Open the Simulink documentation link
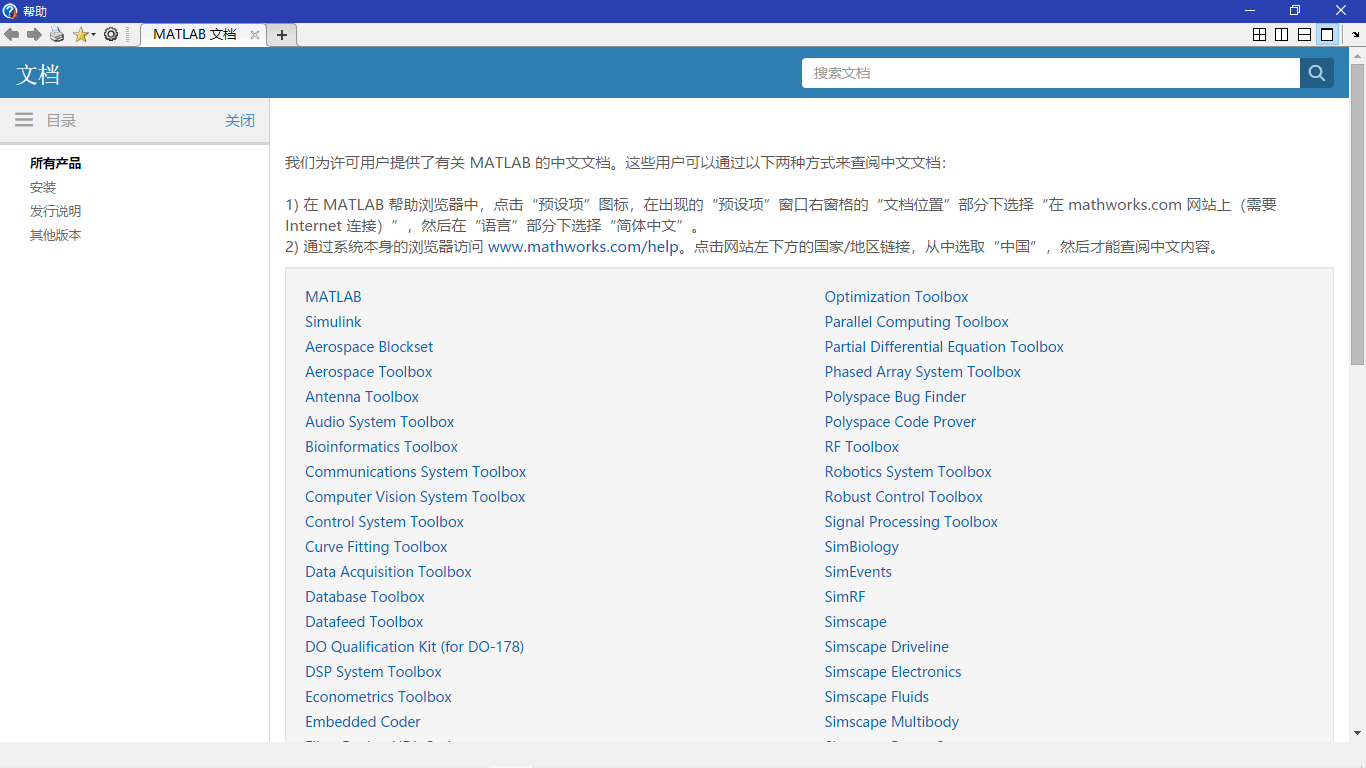Viewport: 1366px width, 768px height. tap(333, 322)
